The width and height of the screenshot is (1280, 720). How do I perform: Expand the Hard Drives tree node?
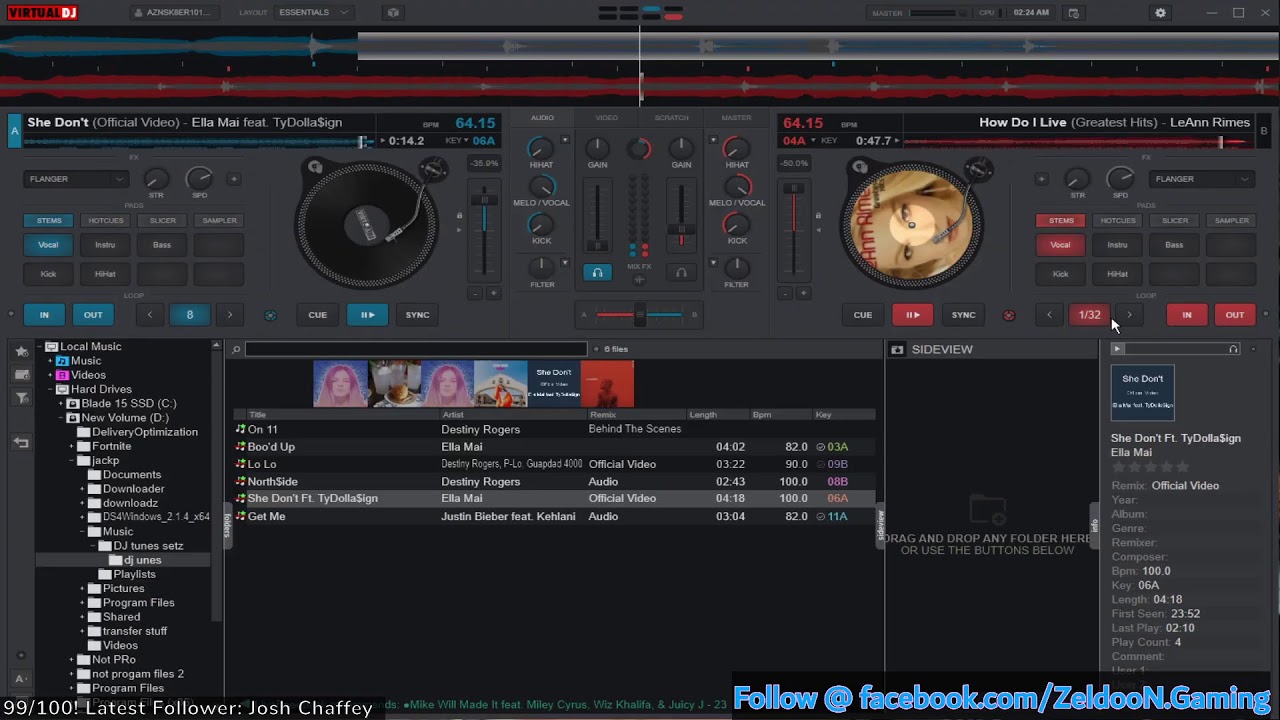coord(50,389)
